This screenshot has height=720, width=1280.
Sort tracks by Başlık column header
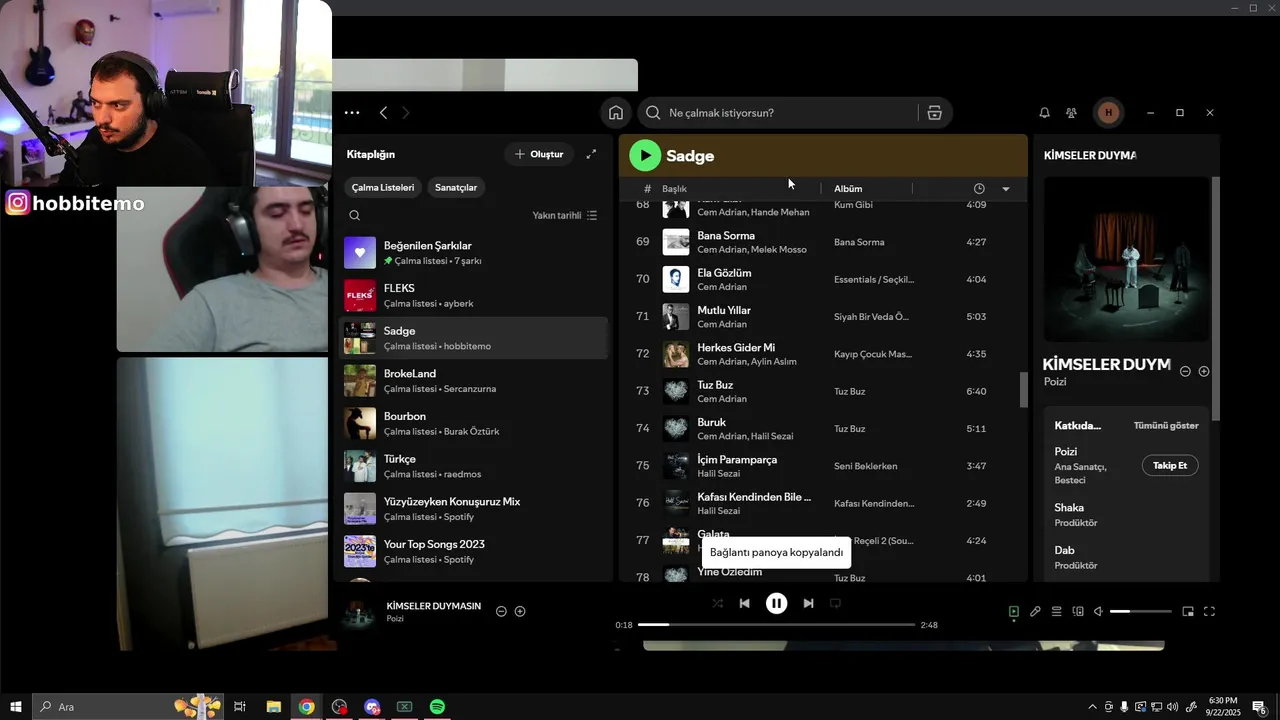pyautogui.click(x=674, y=189)
